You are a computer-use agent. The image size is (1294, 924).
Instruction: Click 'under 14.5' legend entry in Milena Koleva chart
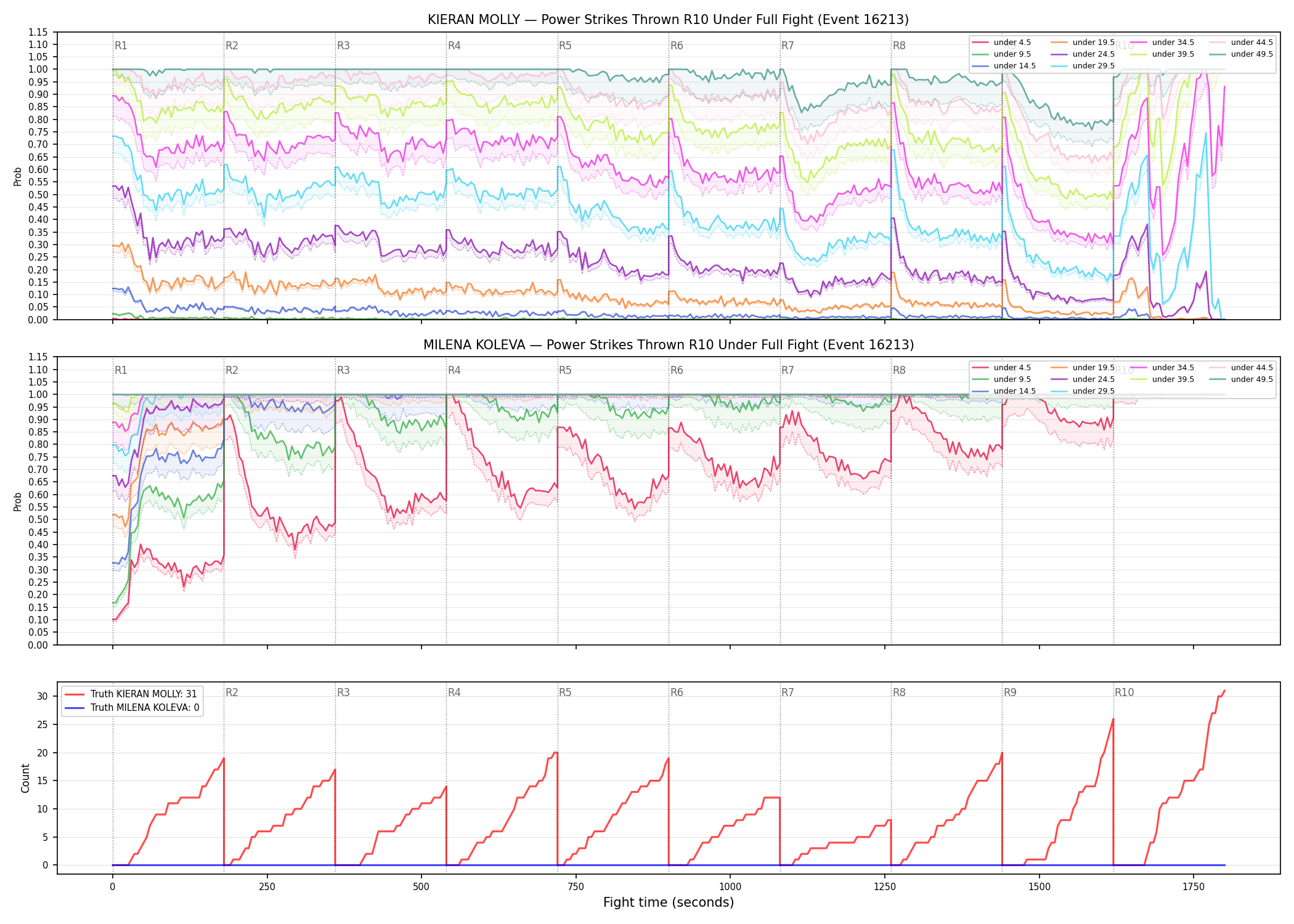(x=1003, y=391)
